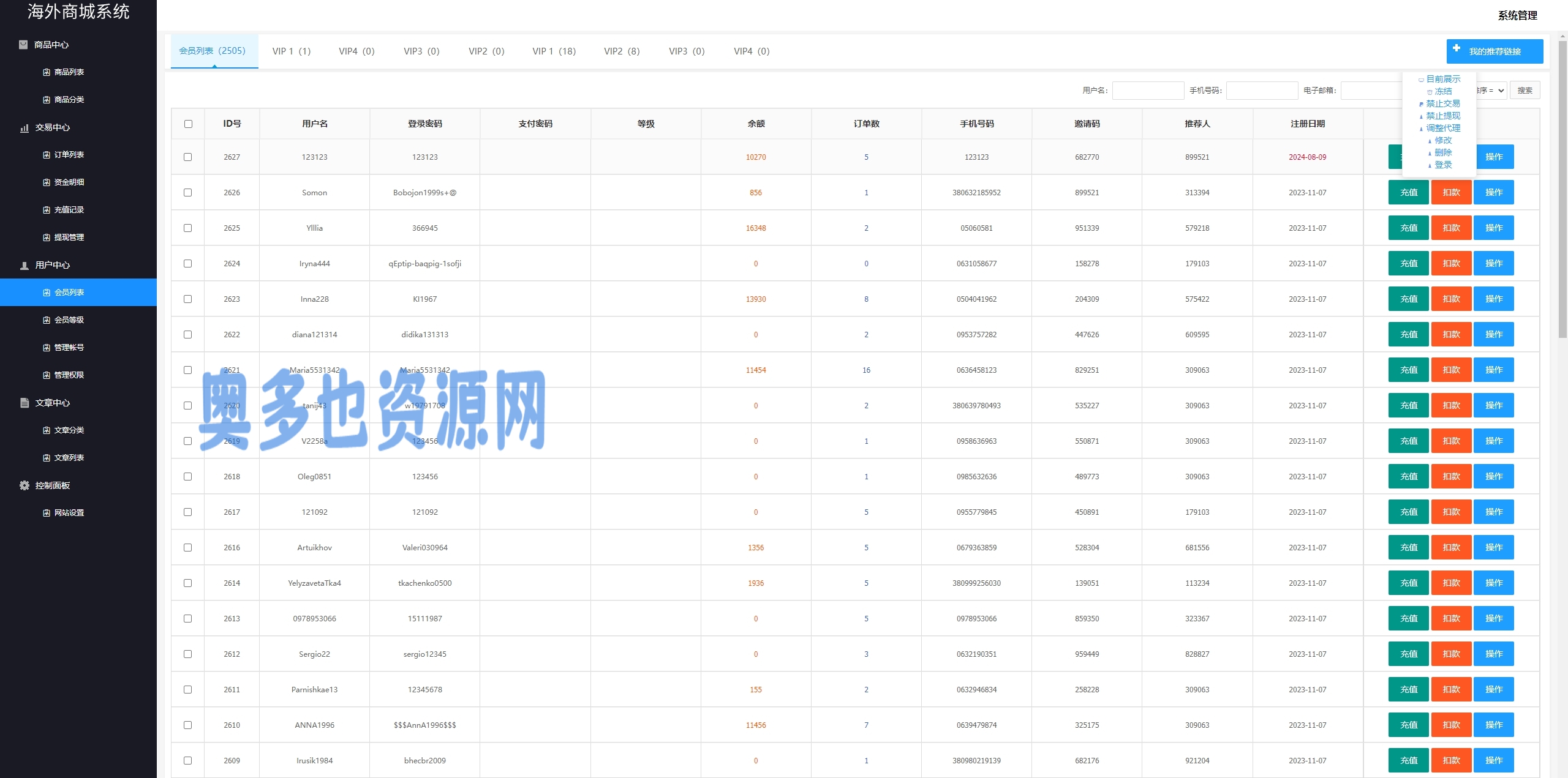Click the 文章中心 document icon
The width and height of the screenshot is (1568, 778).
(24, 403)
